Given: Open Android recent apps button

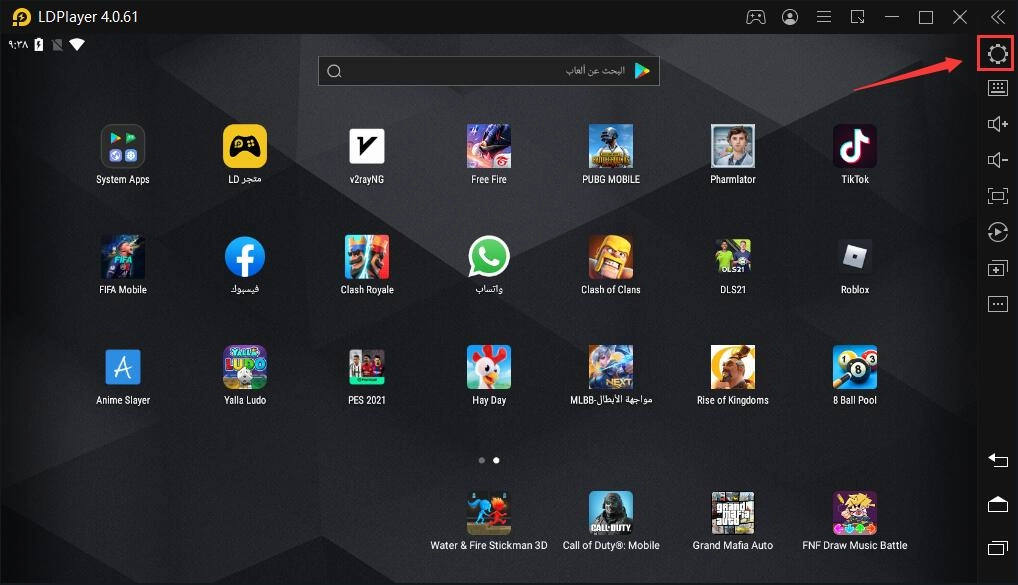Looking at the screenshot, I should pyautogui.click(x=998, y=548).
